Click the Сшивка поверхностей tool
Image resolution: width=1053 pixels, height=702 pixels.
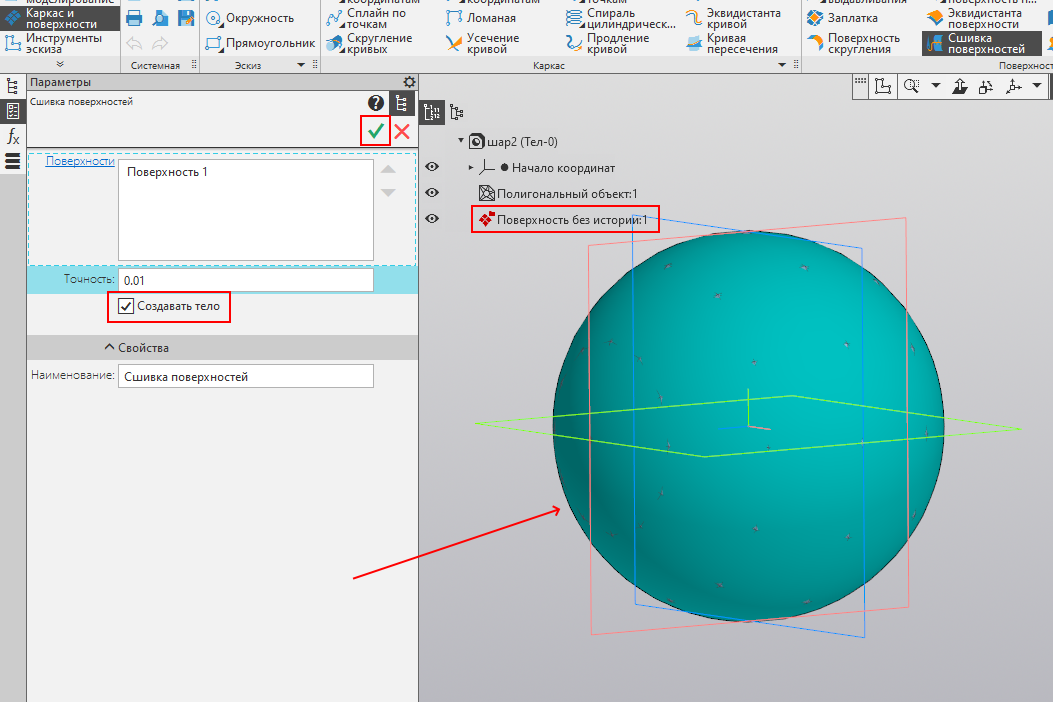[982, 44]
